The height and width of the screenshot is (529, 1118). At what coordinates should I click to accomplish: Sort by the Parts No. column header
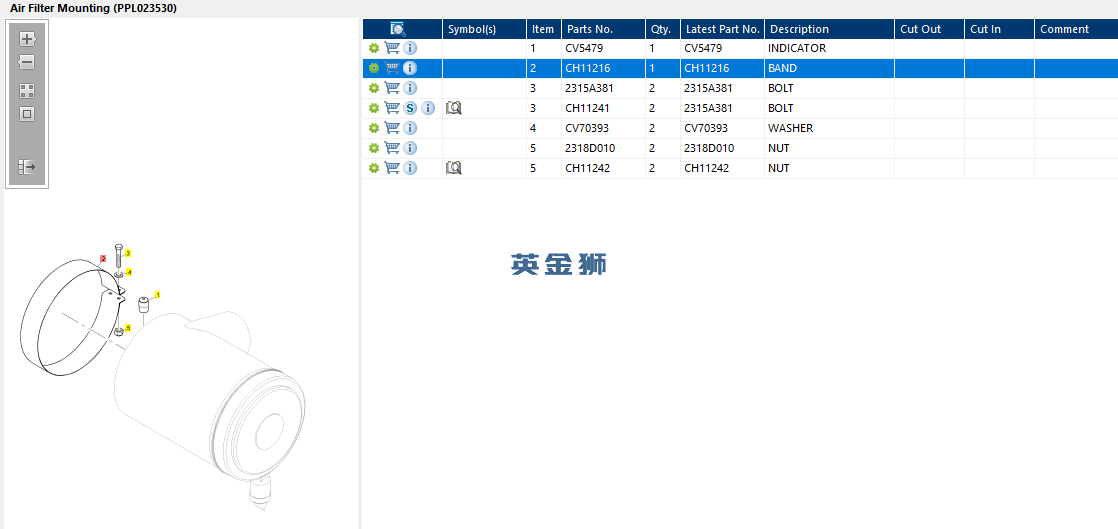point(603,29)
